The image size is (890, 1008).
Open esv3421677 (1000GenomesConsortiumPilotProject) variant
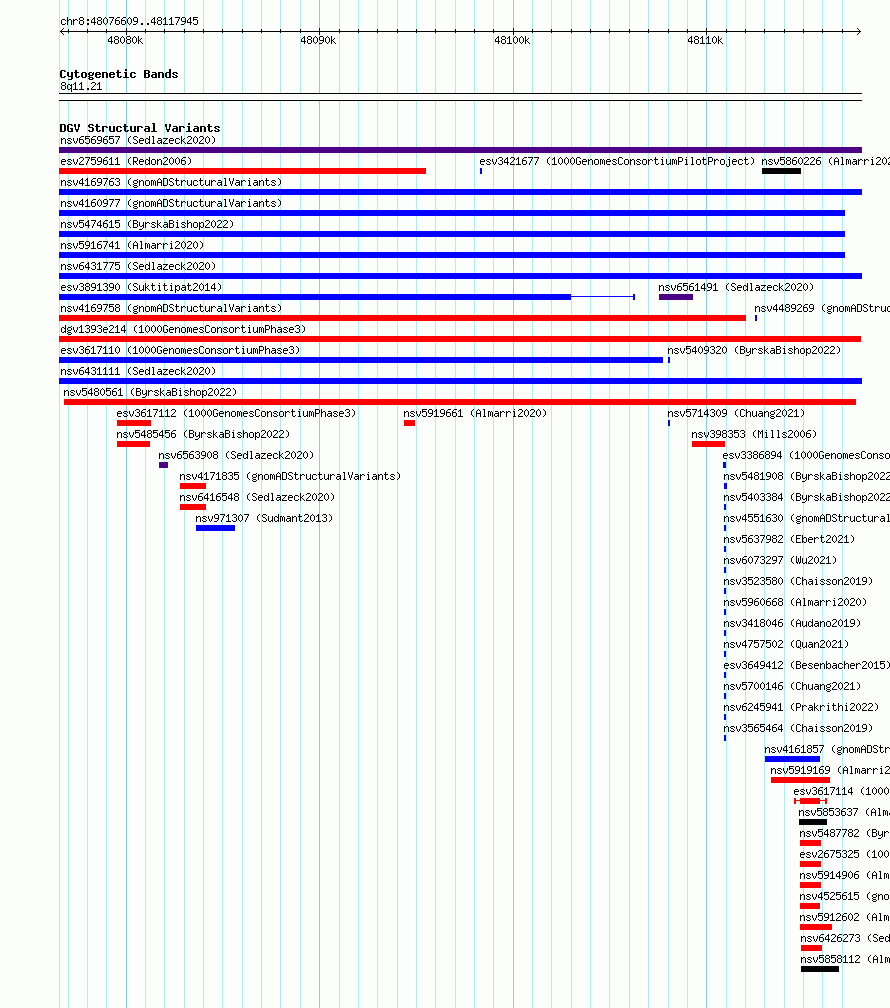click(x=617, y=161)
